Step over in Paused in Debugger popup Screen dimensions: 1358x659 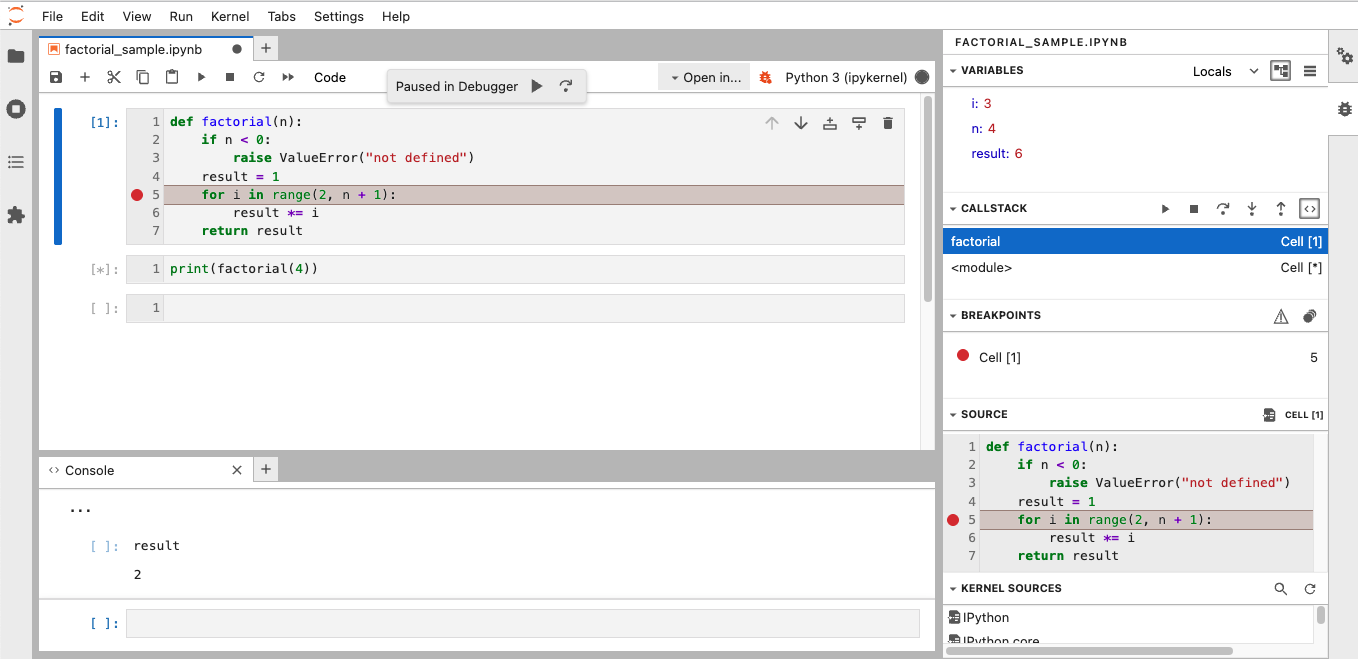pos(566,86)
